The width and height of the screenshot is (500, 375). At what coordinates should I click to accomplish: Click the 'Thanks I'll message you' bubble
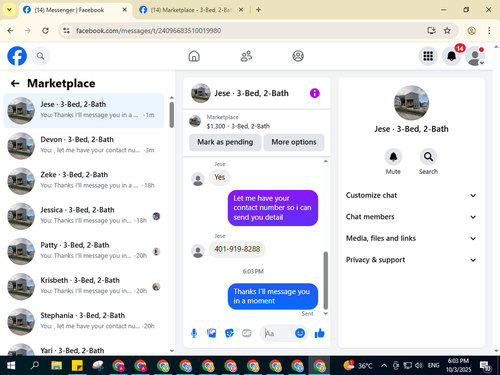click(x=273, y=296)
